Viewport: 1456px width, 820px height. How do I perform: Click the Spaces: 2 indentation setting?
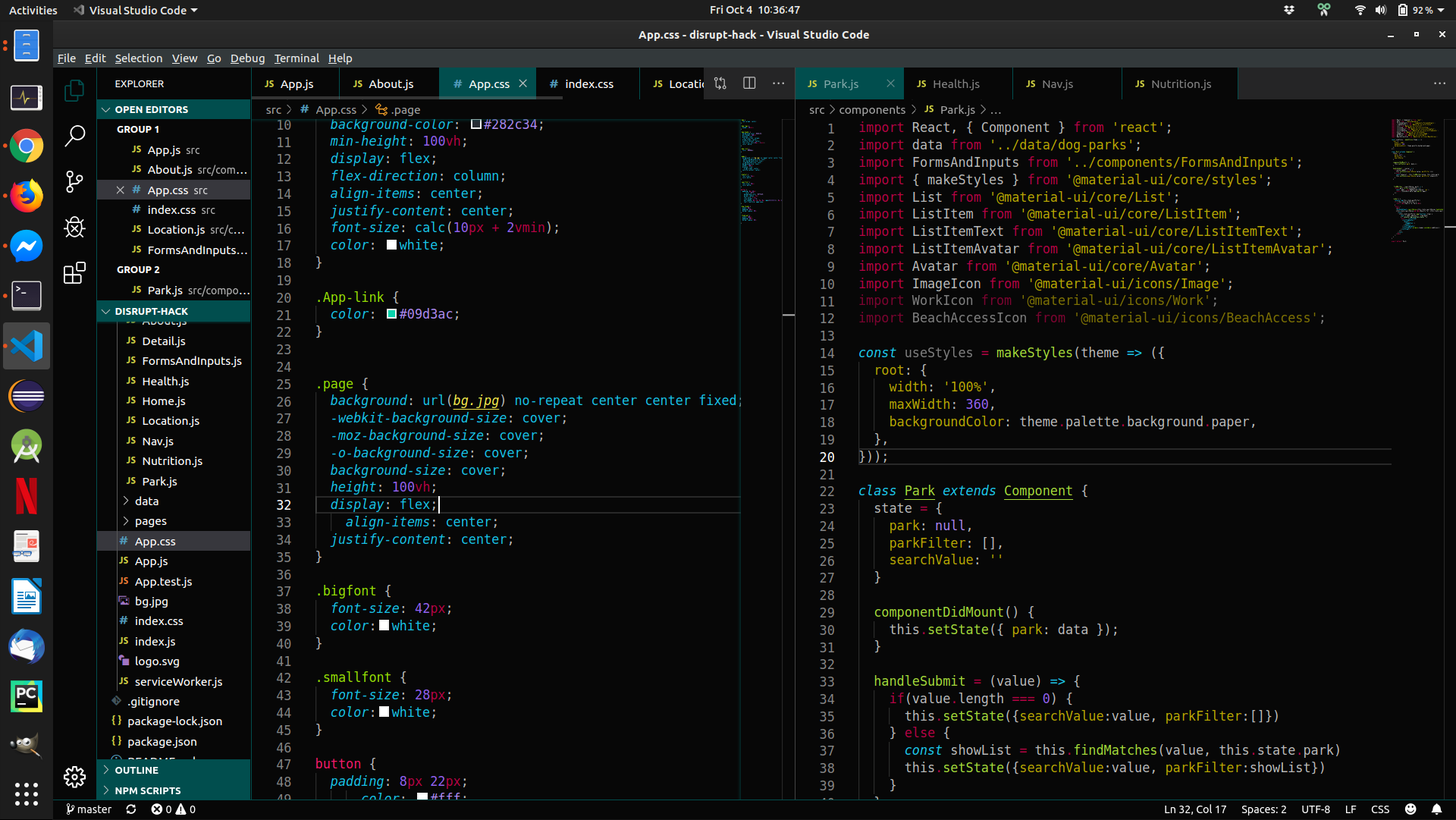(1263, 809)
